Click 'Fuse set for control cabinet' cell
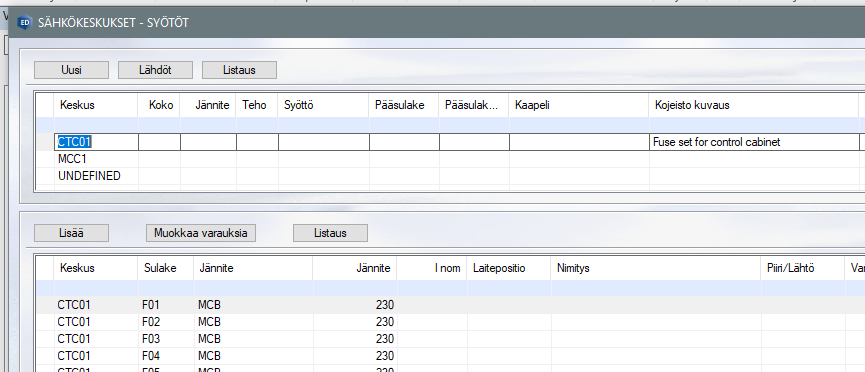This screenshot has width=865, height=372. point(754,142)
